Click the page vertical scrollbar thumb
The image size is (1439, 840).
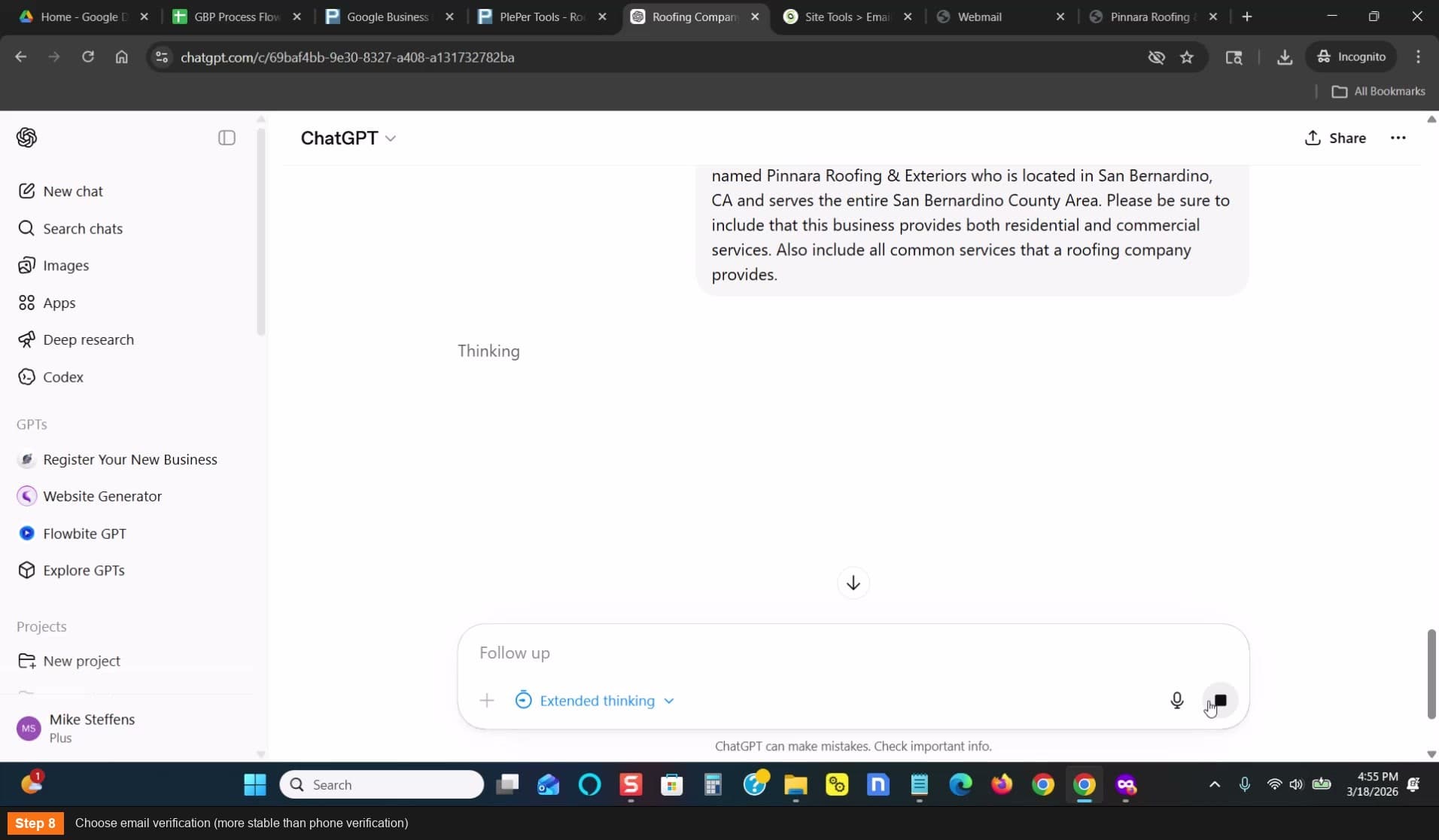1431,674
